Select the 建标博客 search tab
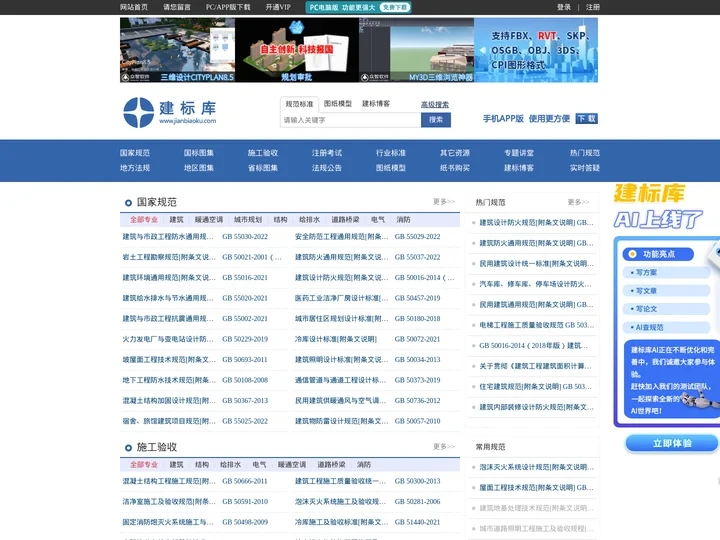Image resolution: width=720 pixels, height=540 pixels. pos(376,104)
